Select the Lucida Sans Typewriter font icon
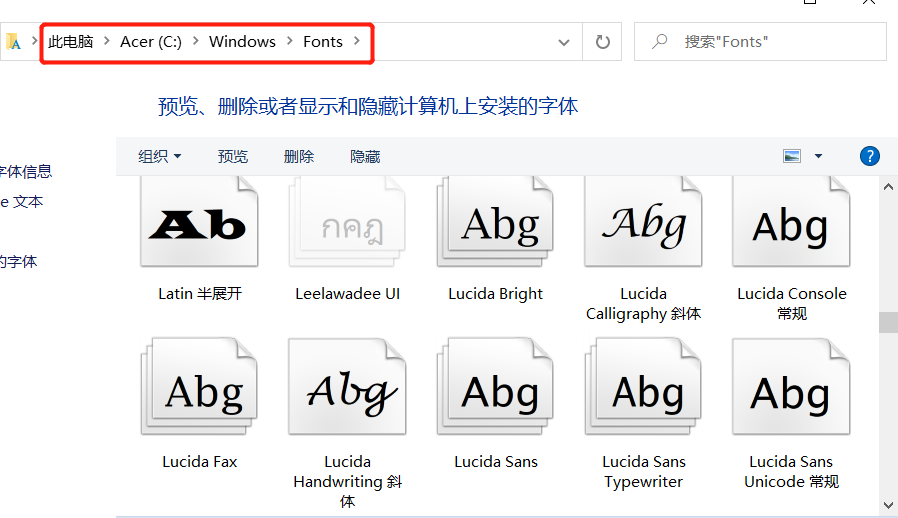Image resolution: width=898 pixels, height=518 pixels. [643, 386]
